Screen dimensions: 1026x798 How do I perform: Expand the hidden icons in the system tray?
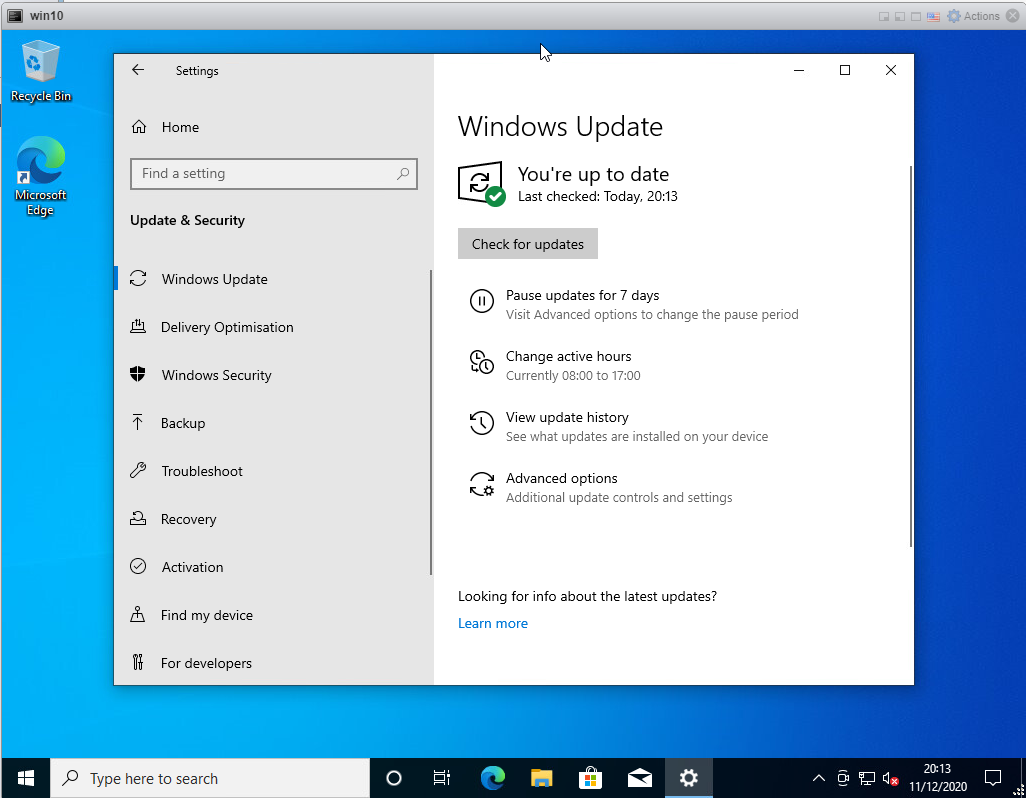pos(818,777)
